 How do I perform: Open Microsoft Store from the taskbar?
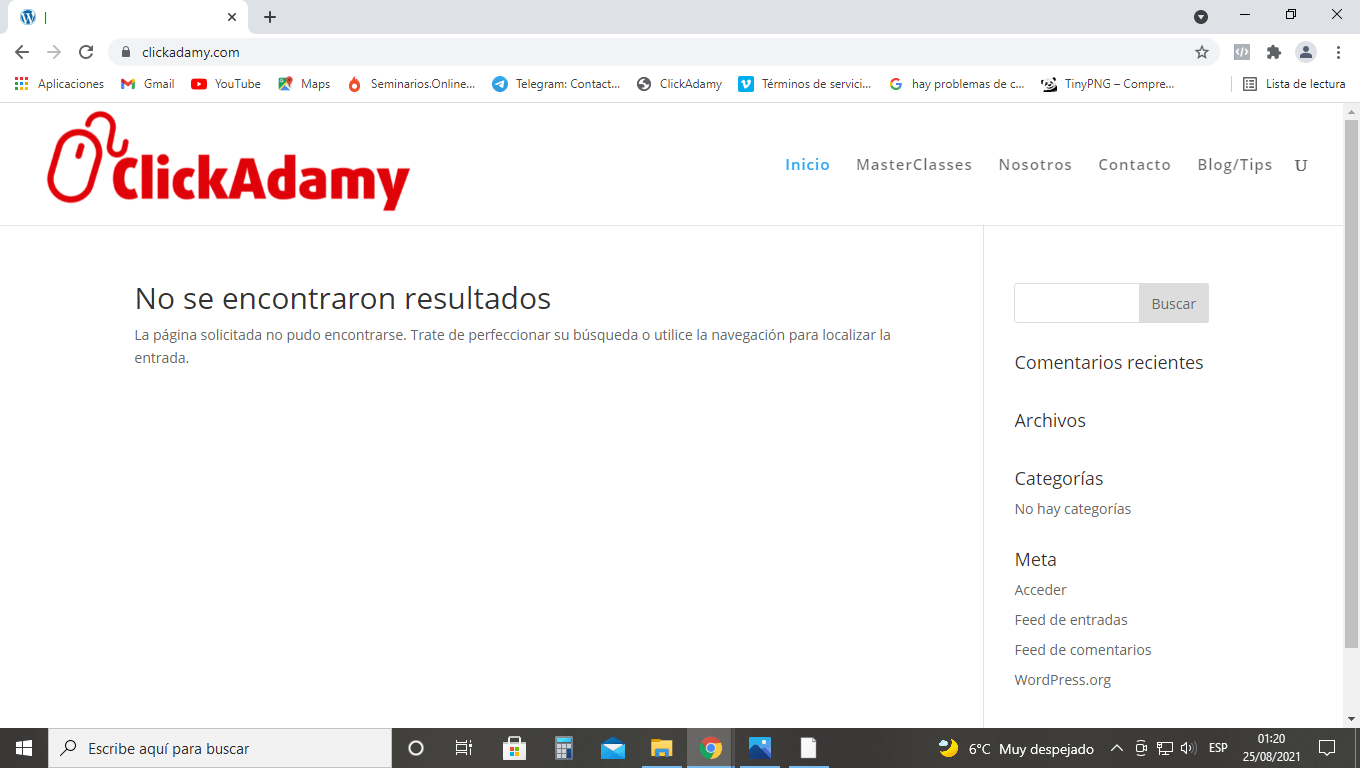[x=514, y=748]
